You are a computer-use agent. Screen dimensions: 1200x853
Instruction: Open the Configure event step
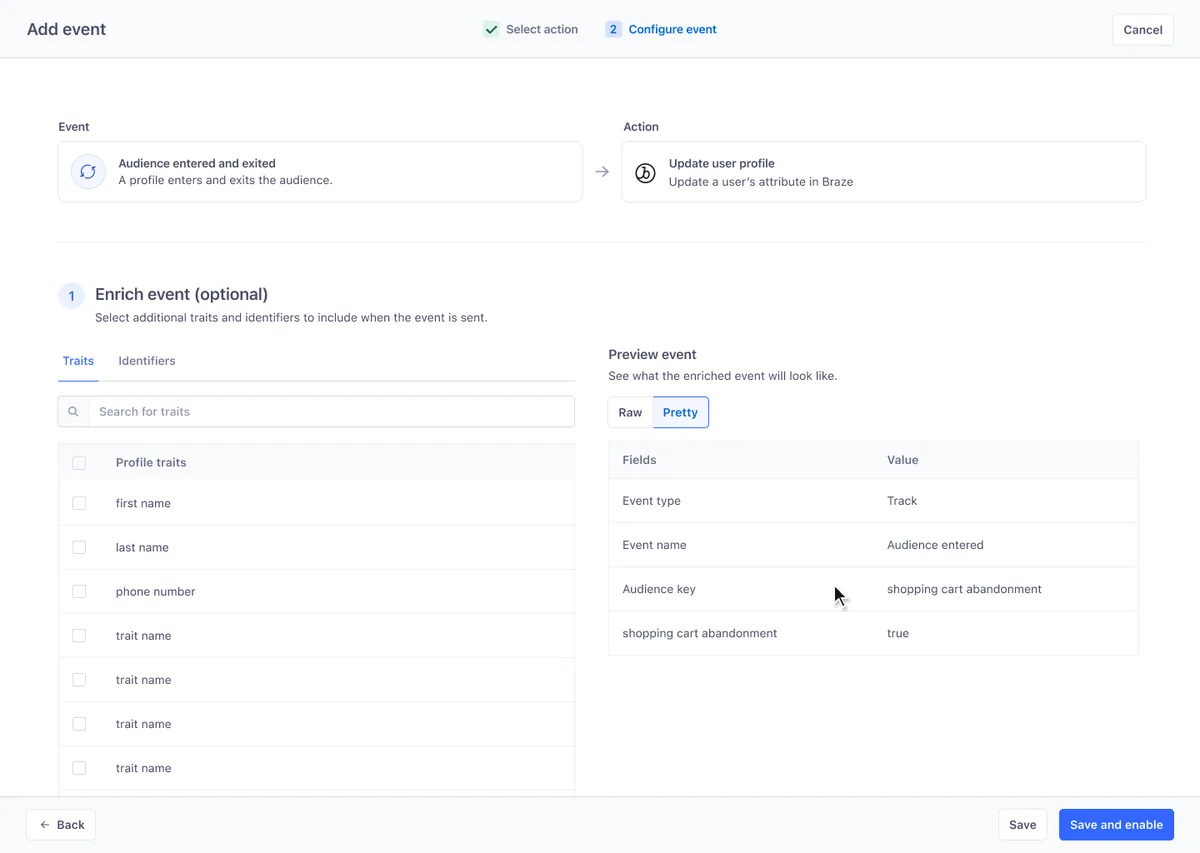(x=661, y=30)
